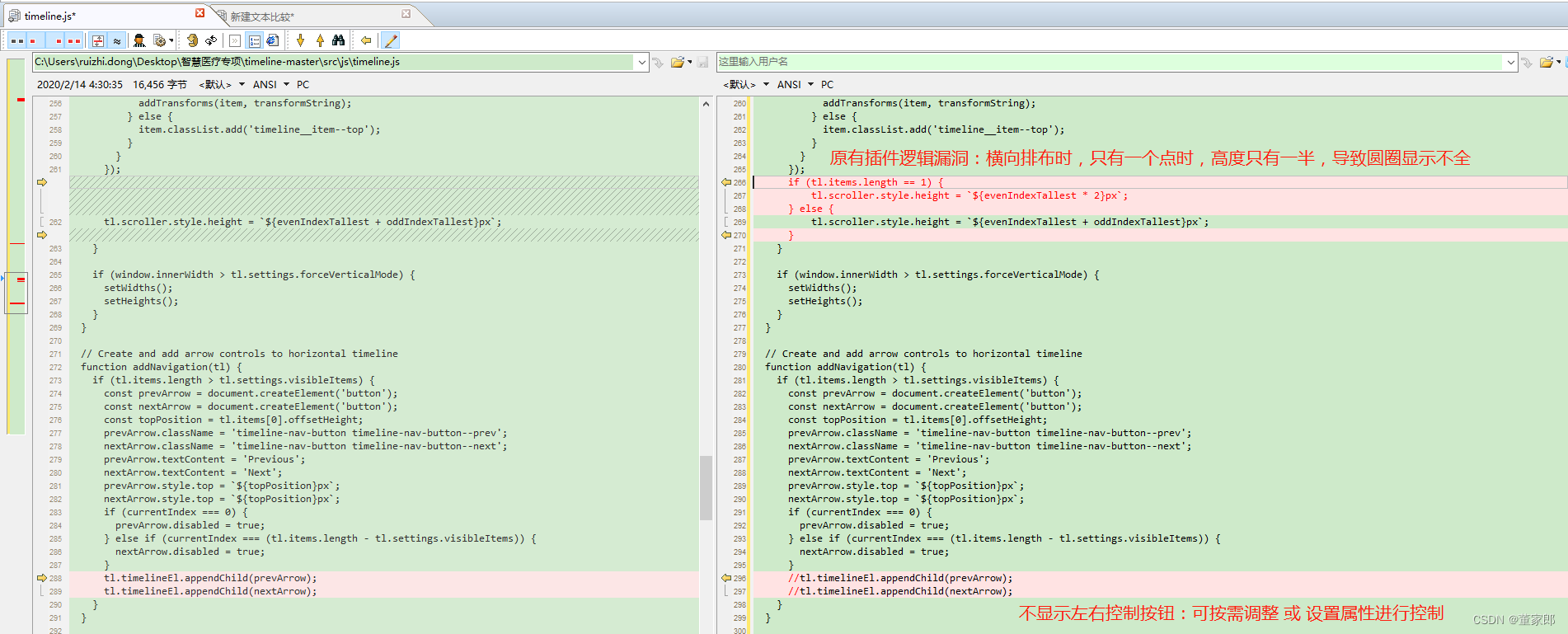Click the left pane scrollbar up arrow

tap(706, 104)
